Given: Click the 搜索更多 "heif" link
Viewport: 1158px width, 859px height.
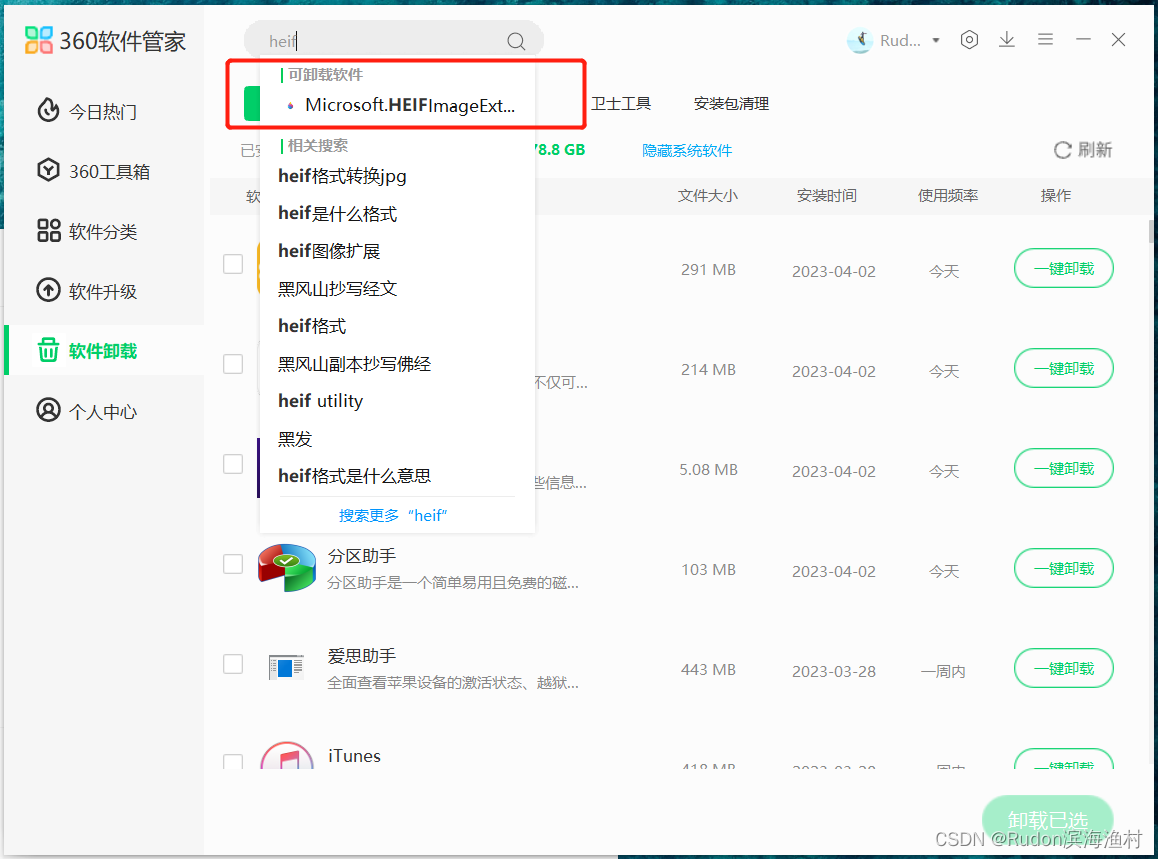Looking at the screenshot, I should click(393, 516).
